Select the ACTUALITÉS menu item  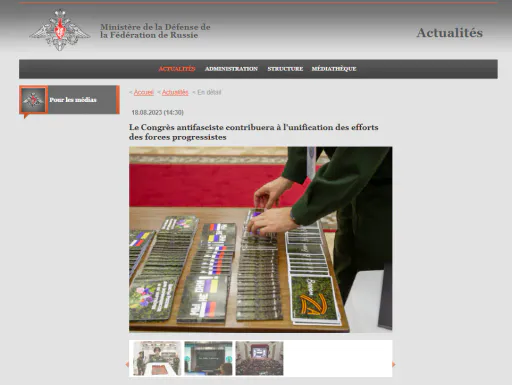coord(177,69)
